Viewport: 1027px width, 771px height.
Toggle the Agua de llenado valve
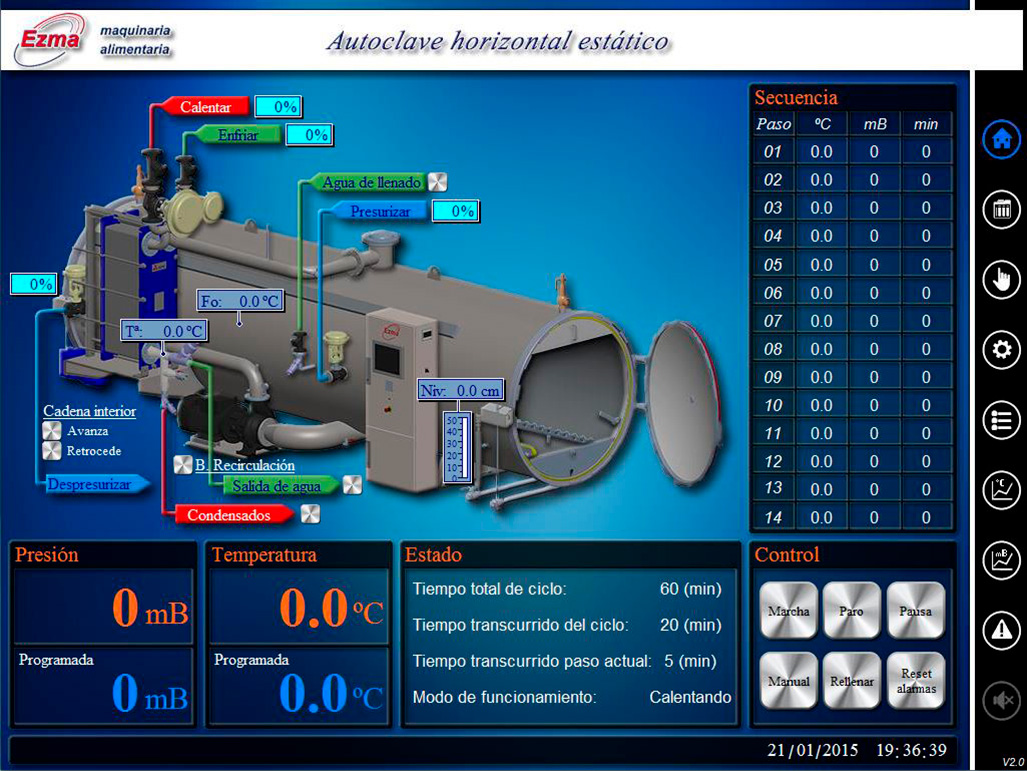pos(437,182)
